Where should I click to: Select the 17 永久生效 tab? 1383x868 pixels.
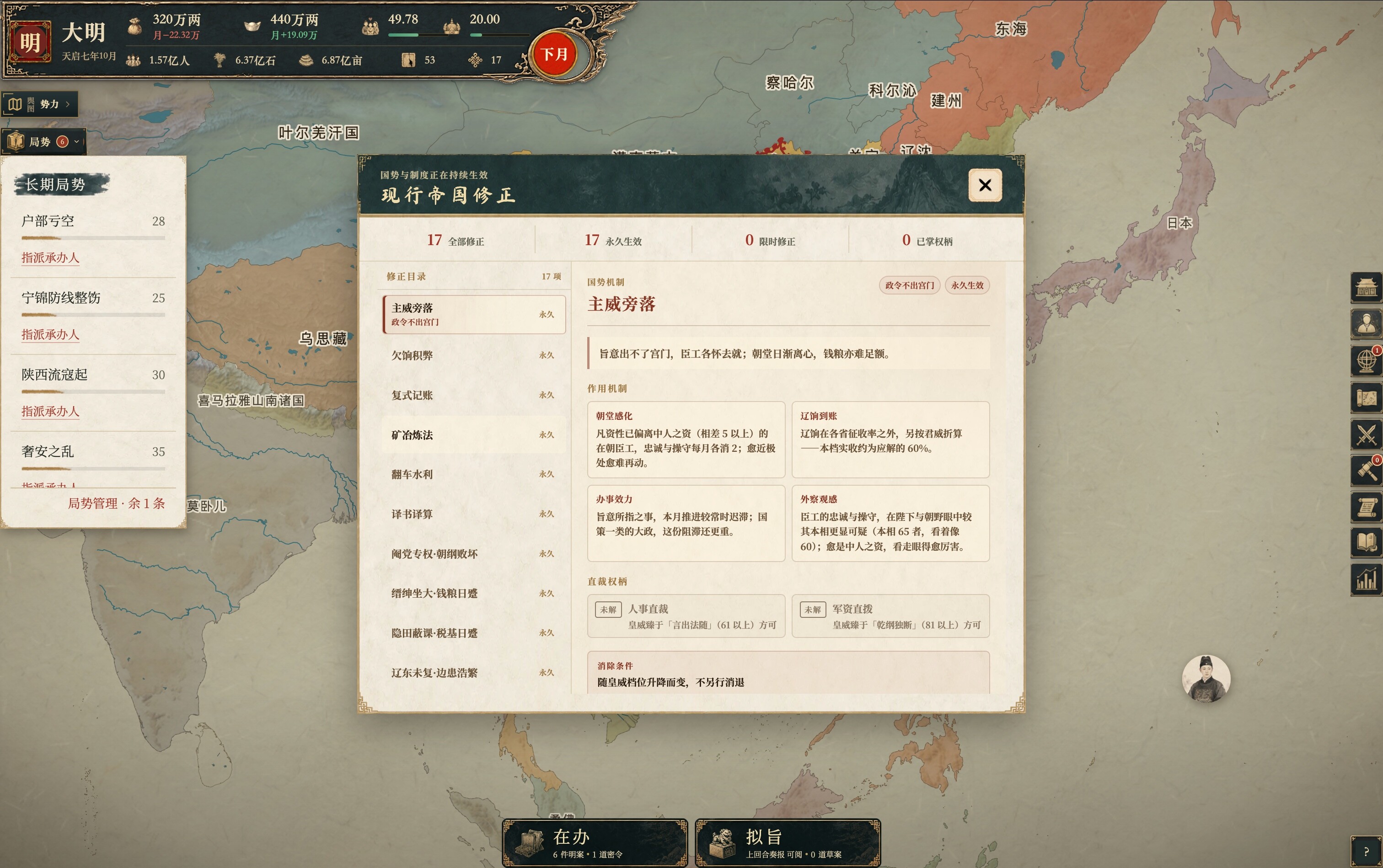[x=613, y=241]
